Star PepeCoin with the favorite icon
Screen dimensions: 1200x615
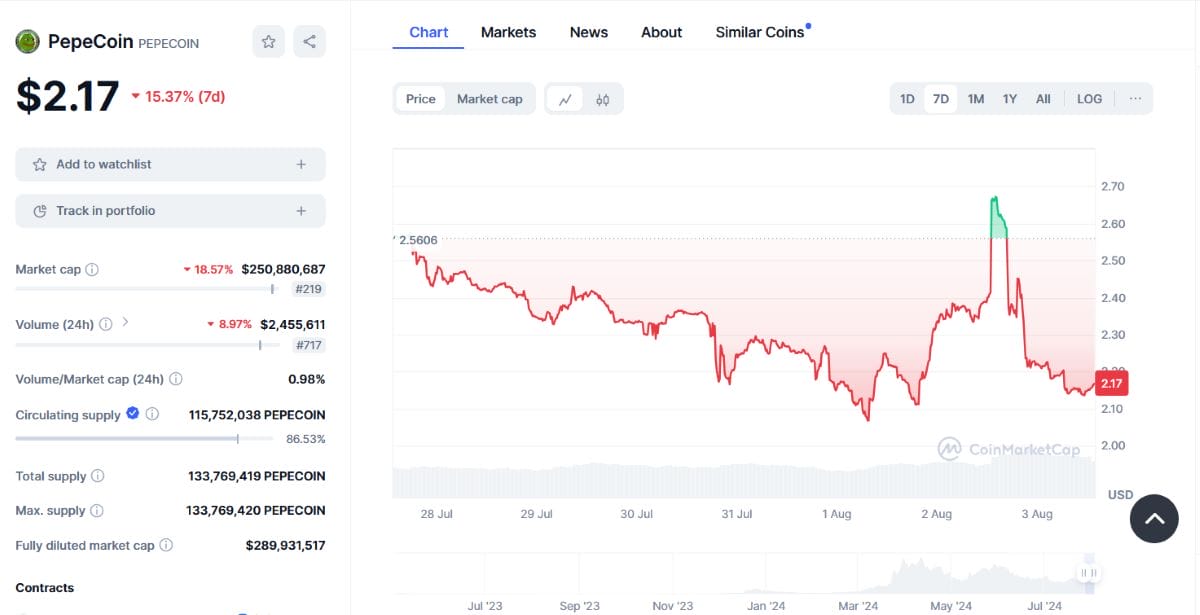[x=268, y=42]
